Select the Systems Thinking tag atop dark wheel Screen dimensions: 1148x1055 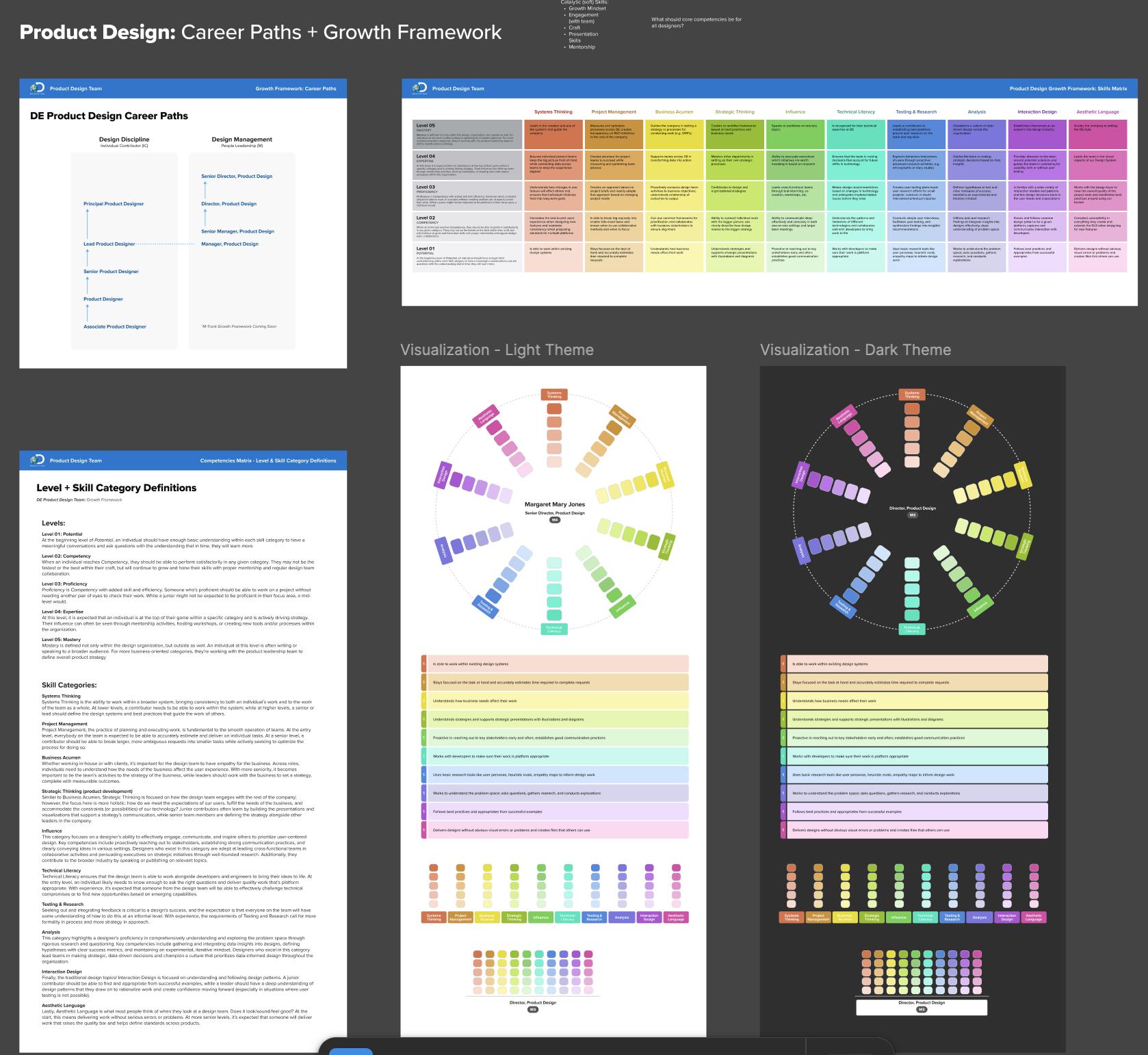[912, 395]
